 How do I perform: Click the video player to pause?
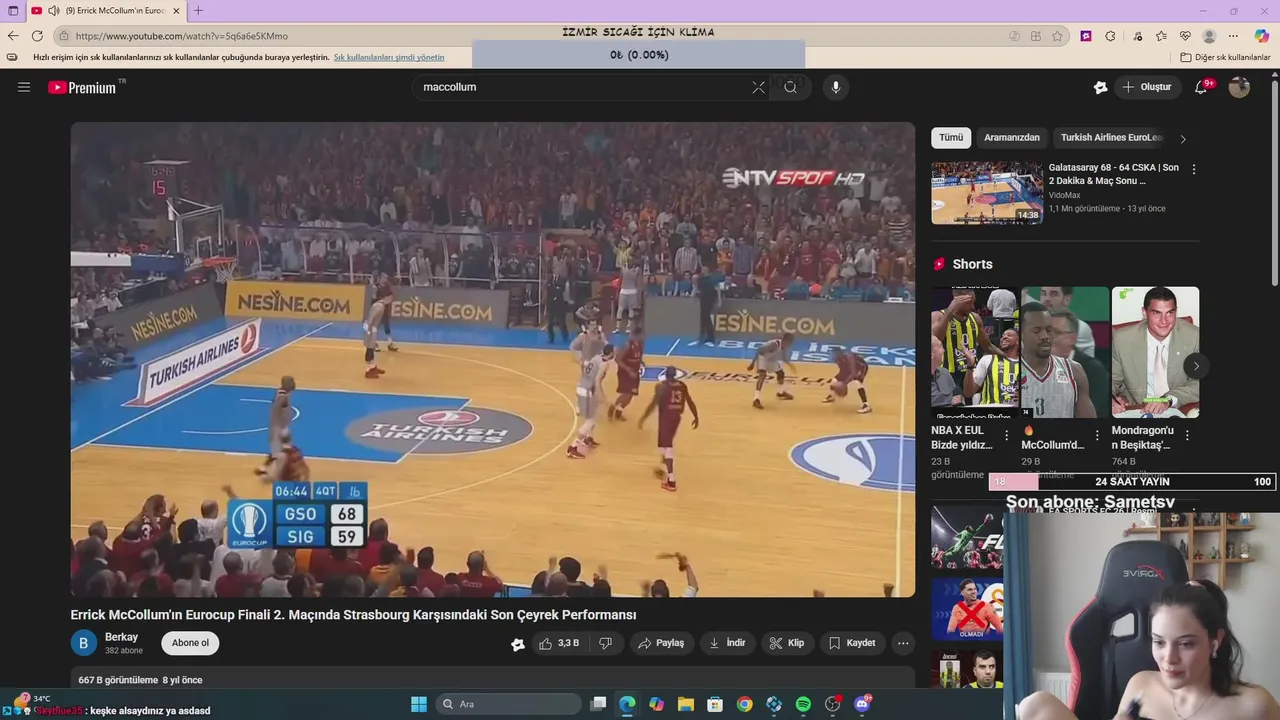point(492,360)
